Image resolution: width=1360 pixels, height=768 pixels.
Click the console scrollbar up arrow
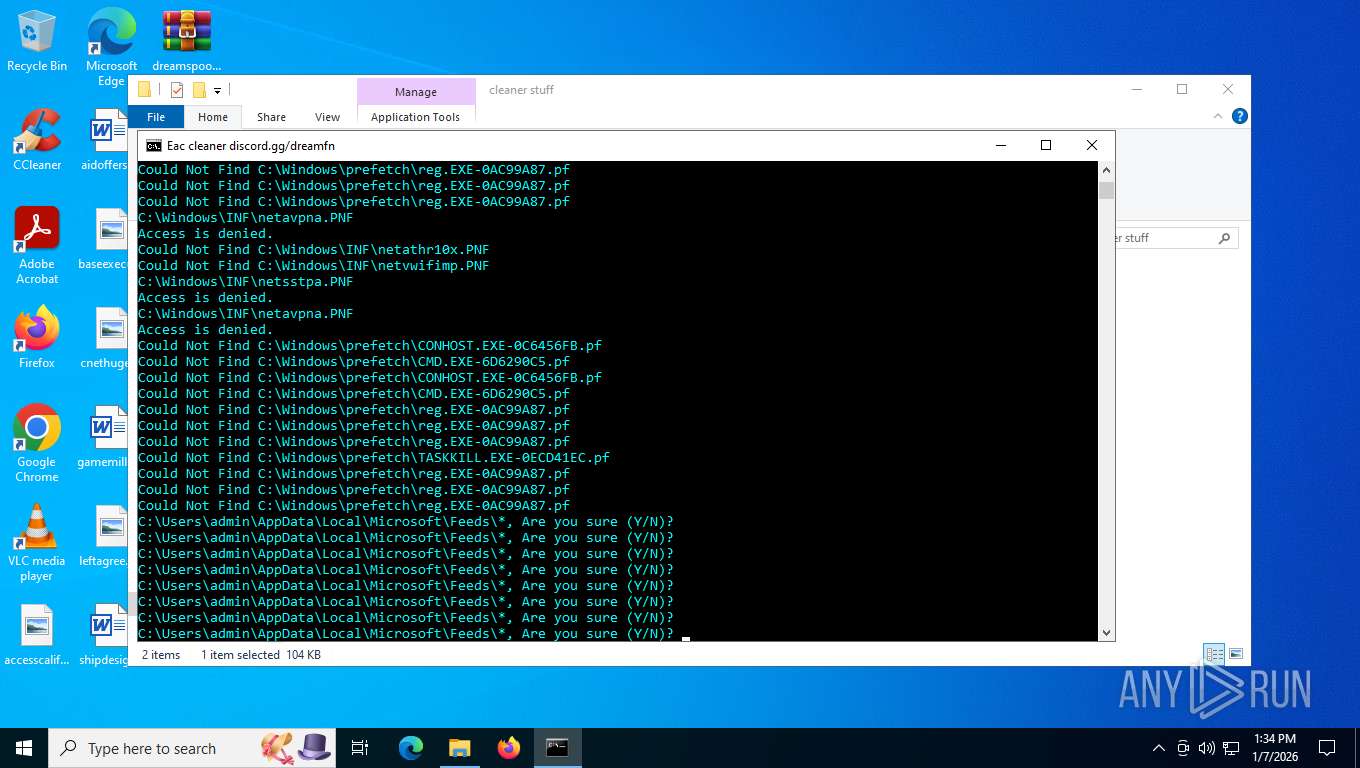pos(1106,170)
